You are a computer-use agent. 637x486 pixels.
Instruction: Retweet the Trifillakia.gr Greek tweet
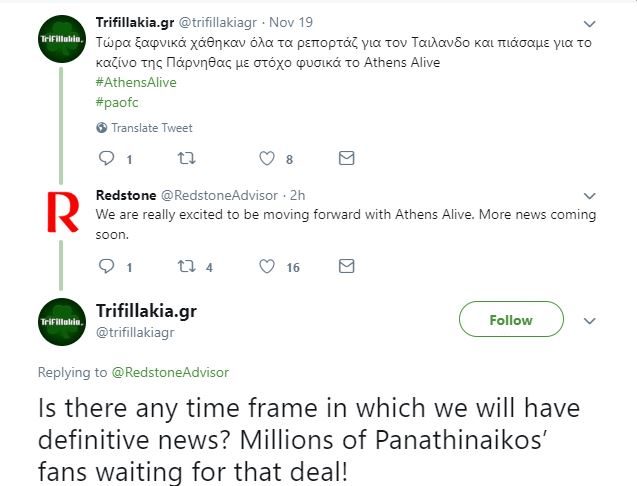click(x=185, y=158)
